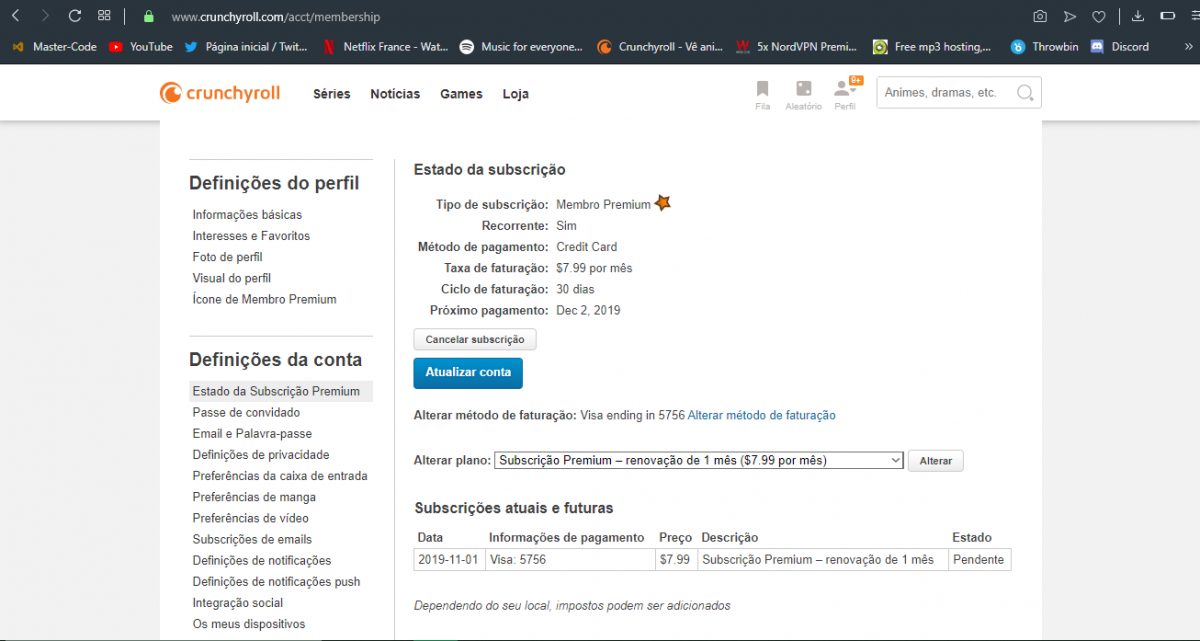The height and width of the screenshot is (641, 1200).
Task: Follow the Alterar método de faturação link
Action: pos(761,415)
